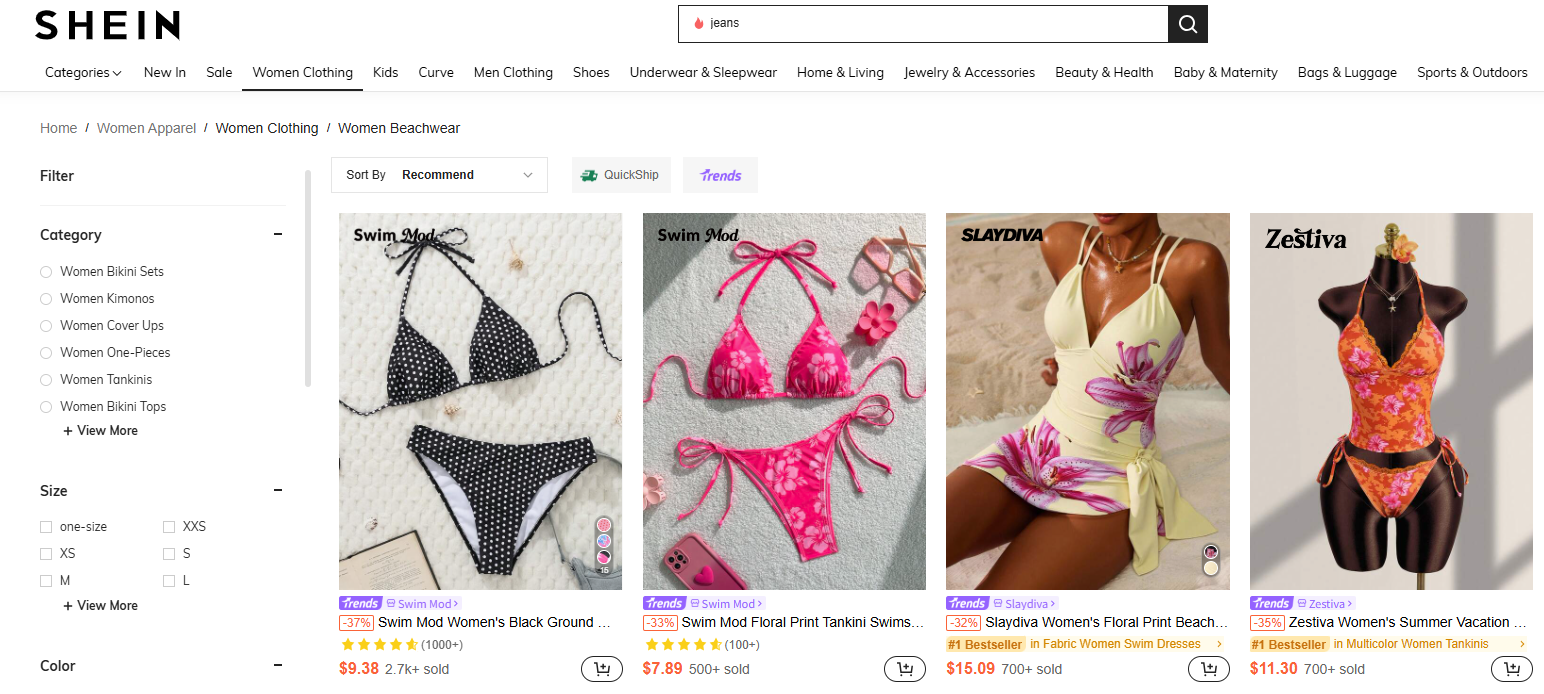Add the Slaydiva beach dress to cart
Screen dimensions: 1544x694
1208,668
